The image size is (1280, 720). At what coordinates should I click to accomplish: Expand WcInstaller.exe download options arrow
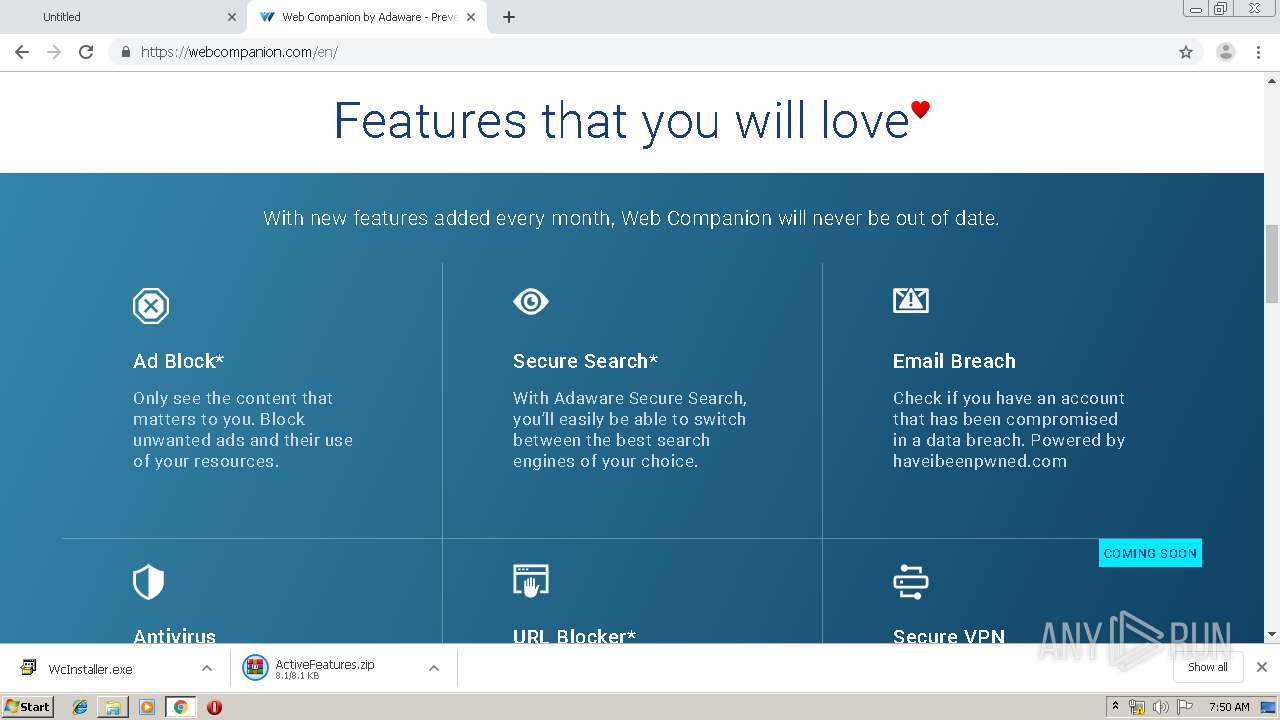[207, 669]
